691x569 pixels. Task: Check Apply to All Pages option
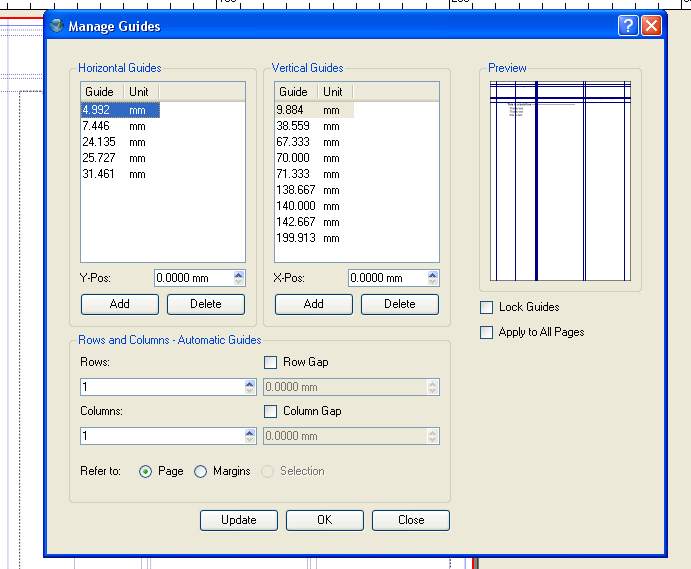pos(487,332)
